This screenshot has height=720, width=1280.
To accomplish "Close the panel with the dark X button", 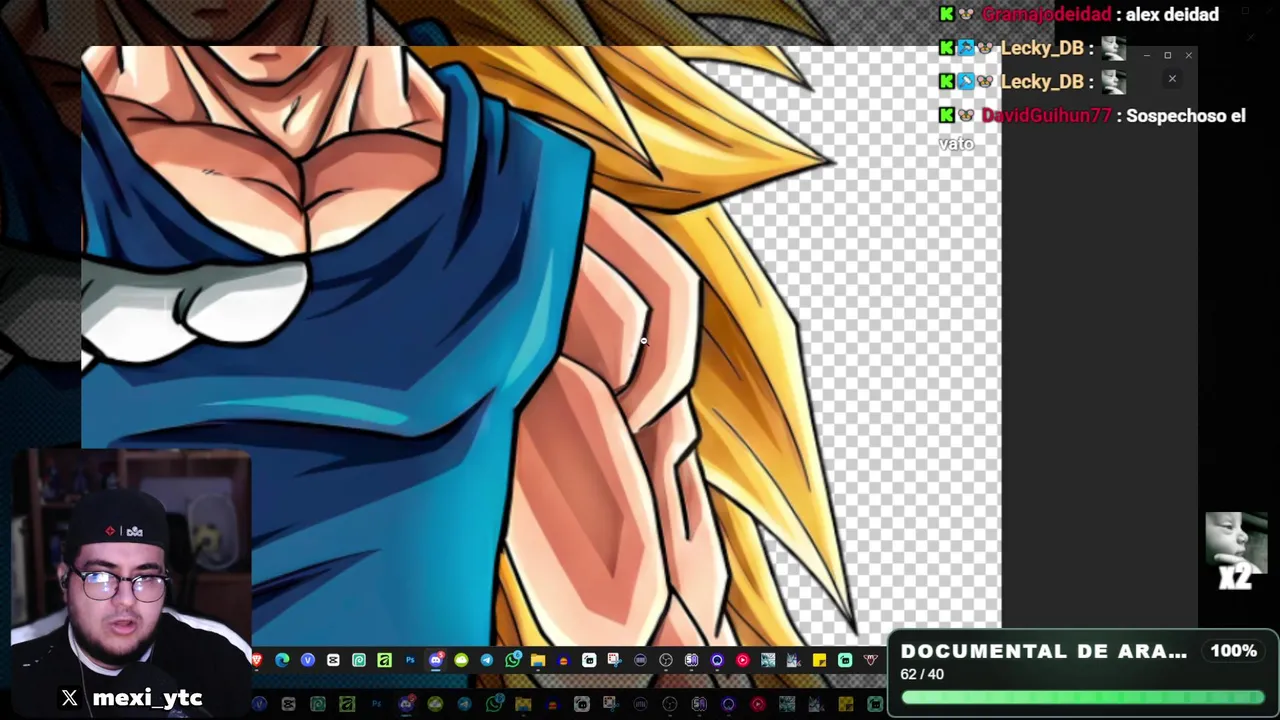I will [x=1172, y=79].
